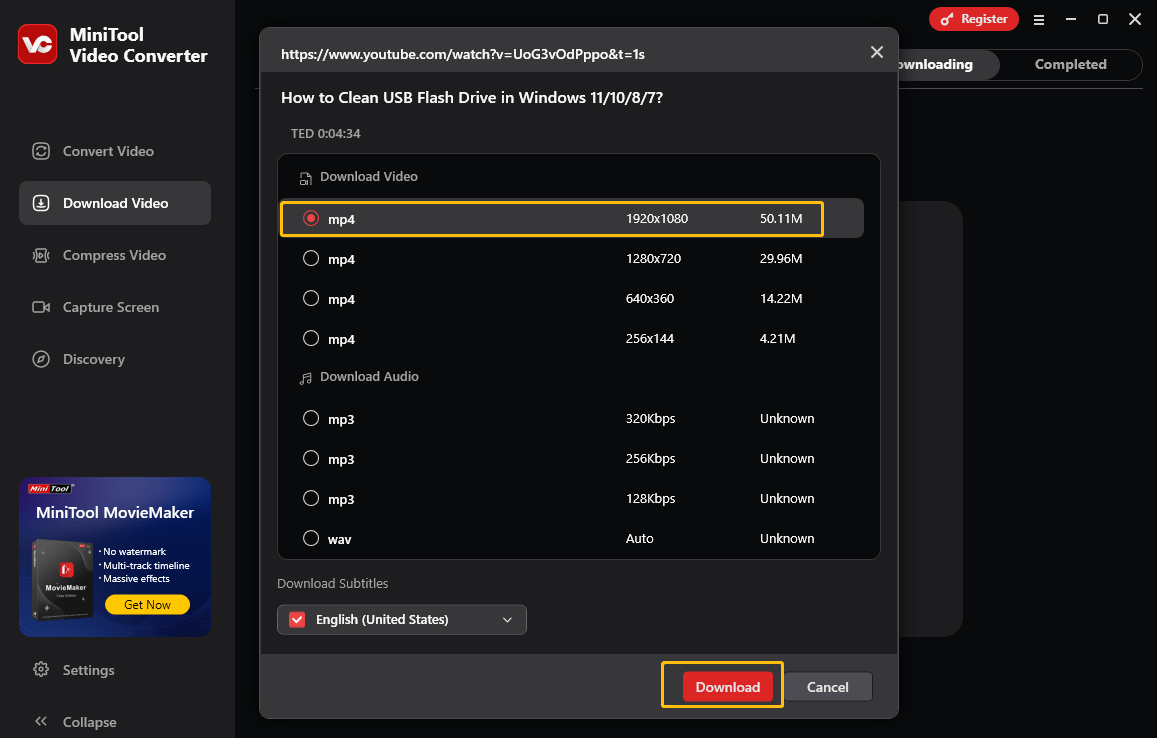This screenshot has width=1157, height=738.
Task: Click the Settings gear icon
Action: [41, 669]
